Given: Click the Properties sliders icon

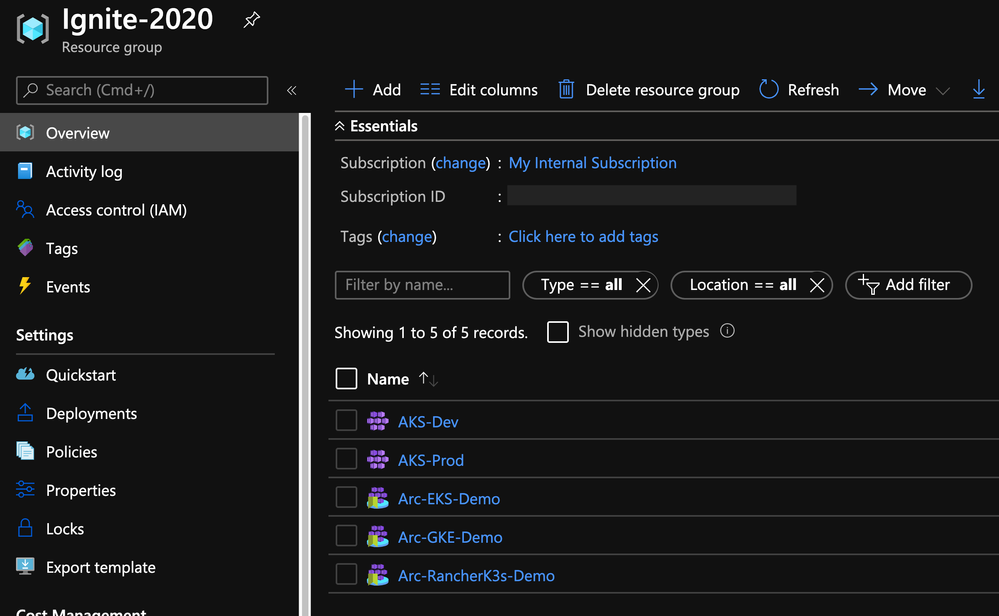Looking at the screenshot, I should click(25, 489).
